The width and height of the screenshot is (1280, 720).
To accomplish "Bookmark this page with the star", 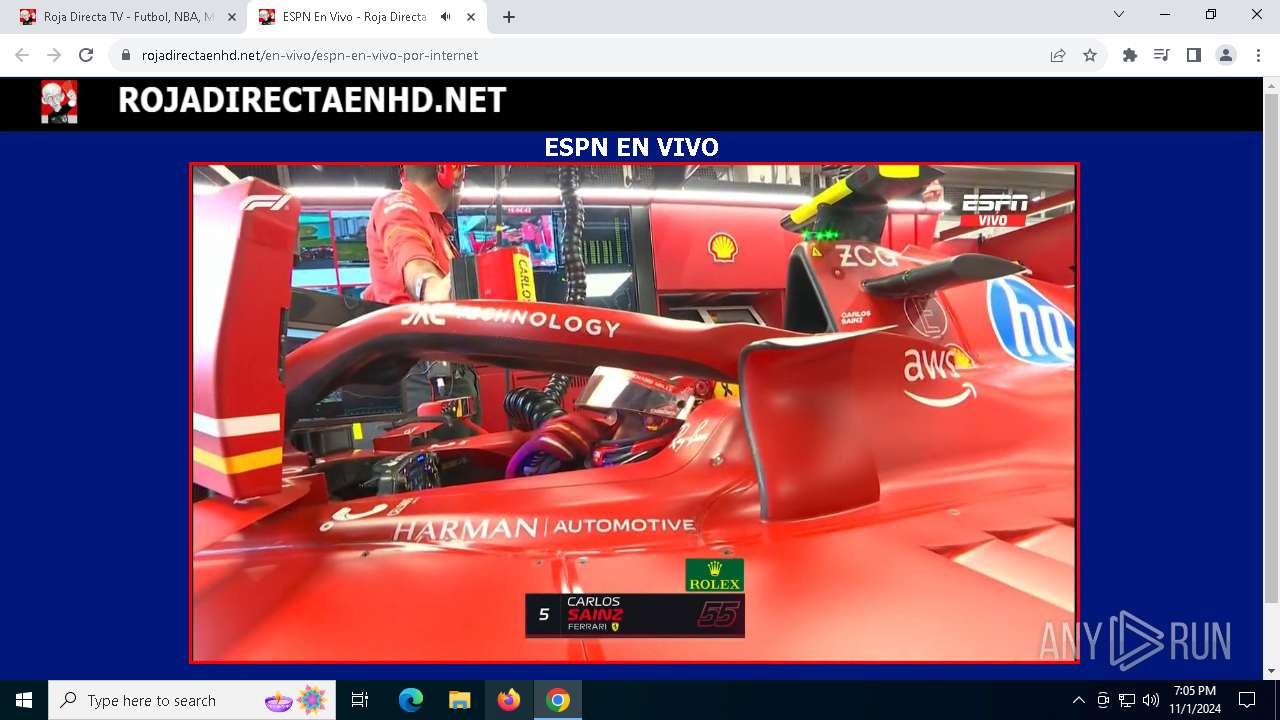I will coord(1090,55).
